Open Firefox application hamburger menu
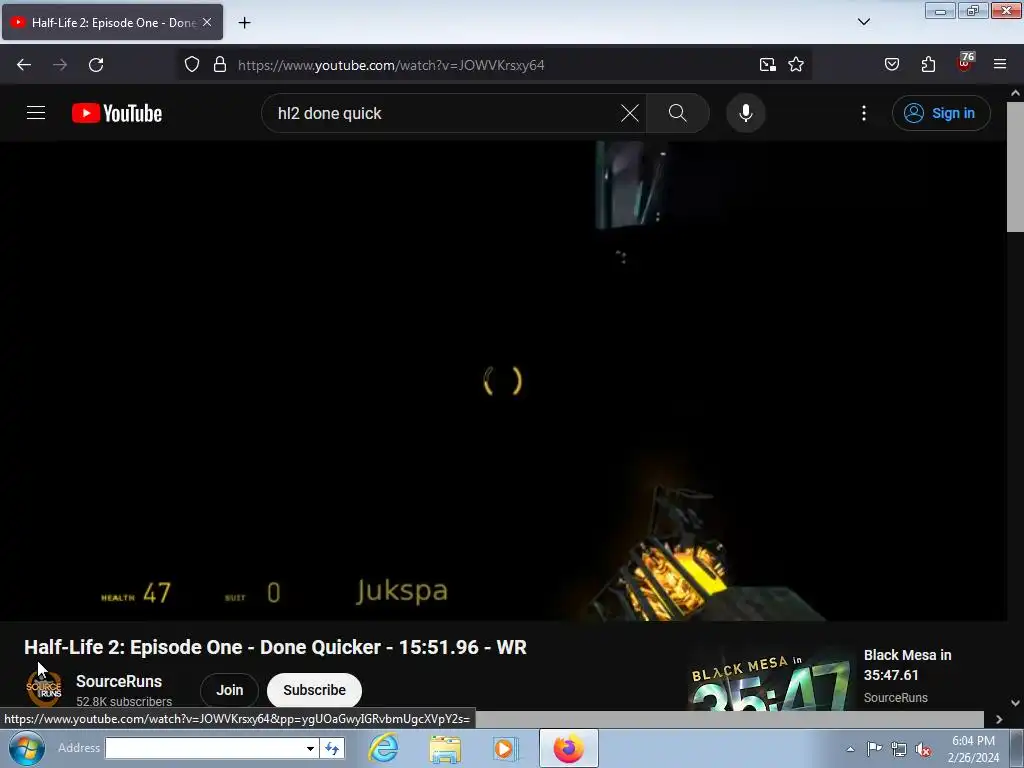This screenshot has width=1024, height=768. coord(1000,64)
